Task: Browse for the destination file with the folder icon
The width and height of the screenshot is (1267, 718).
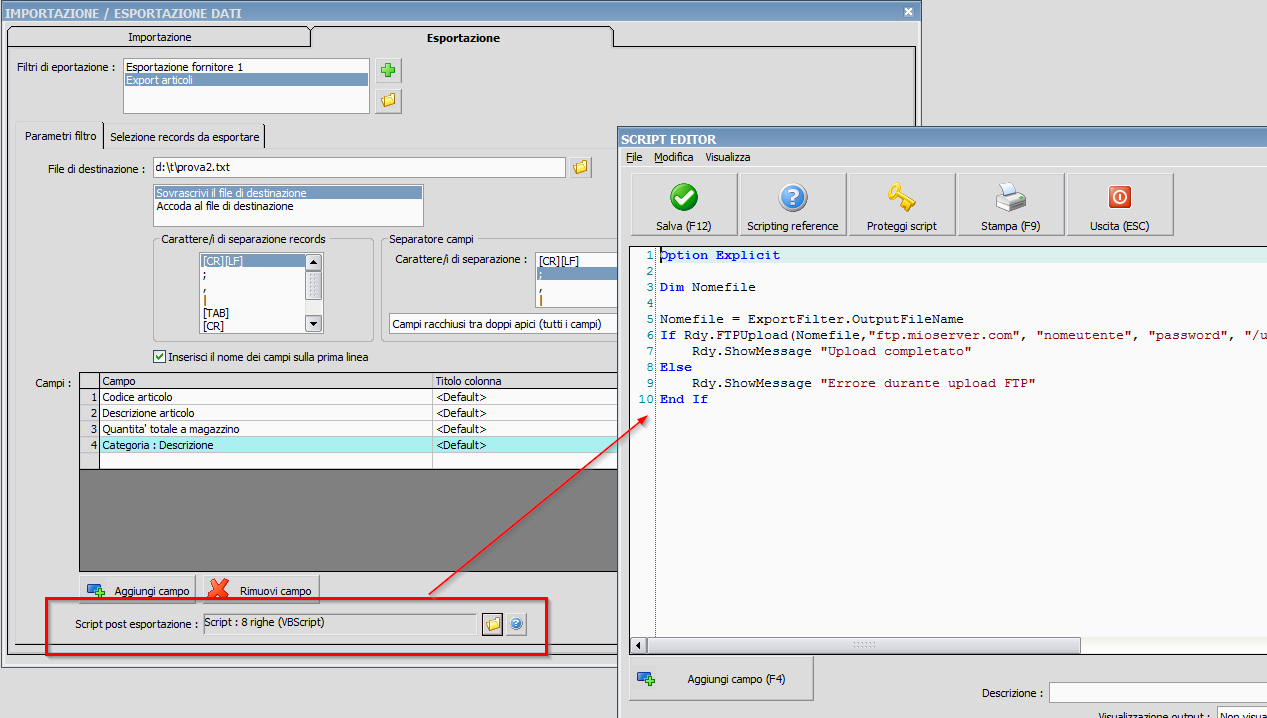Action: coord(581,167)
